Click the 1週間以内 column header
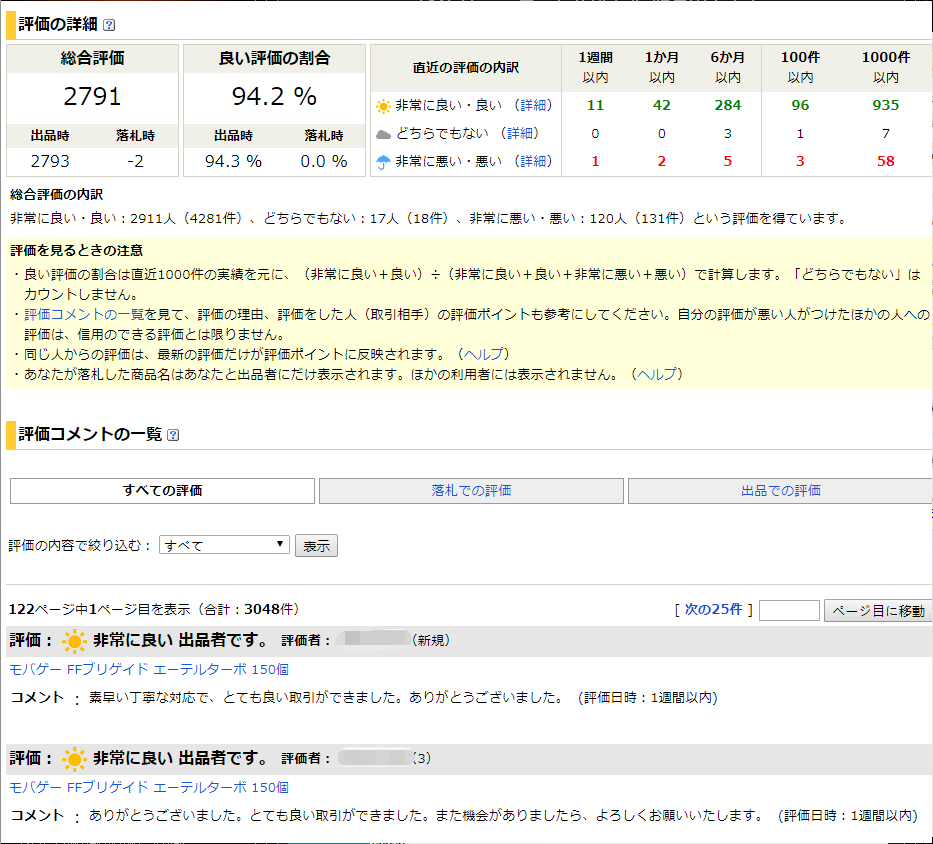This screenshot has width=933, height=844. (x=596, y=67)
